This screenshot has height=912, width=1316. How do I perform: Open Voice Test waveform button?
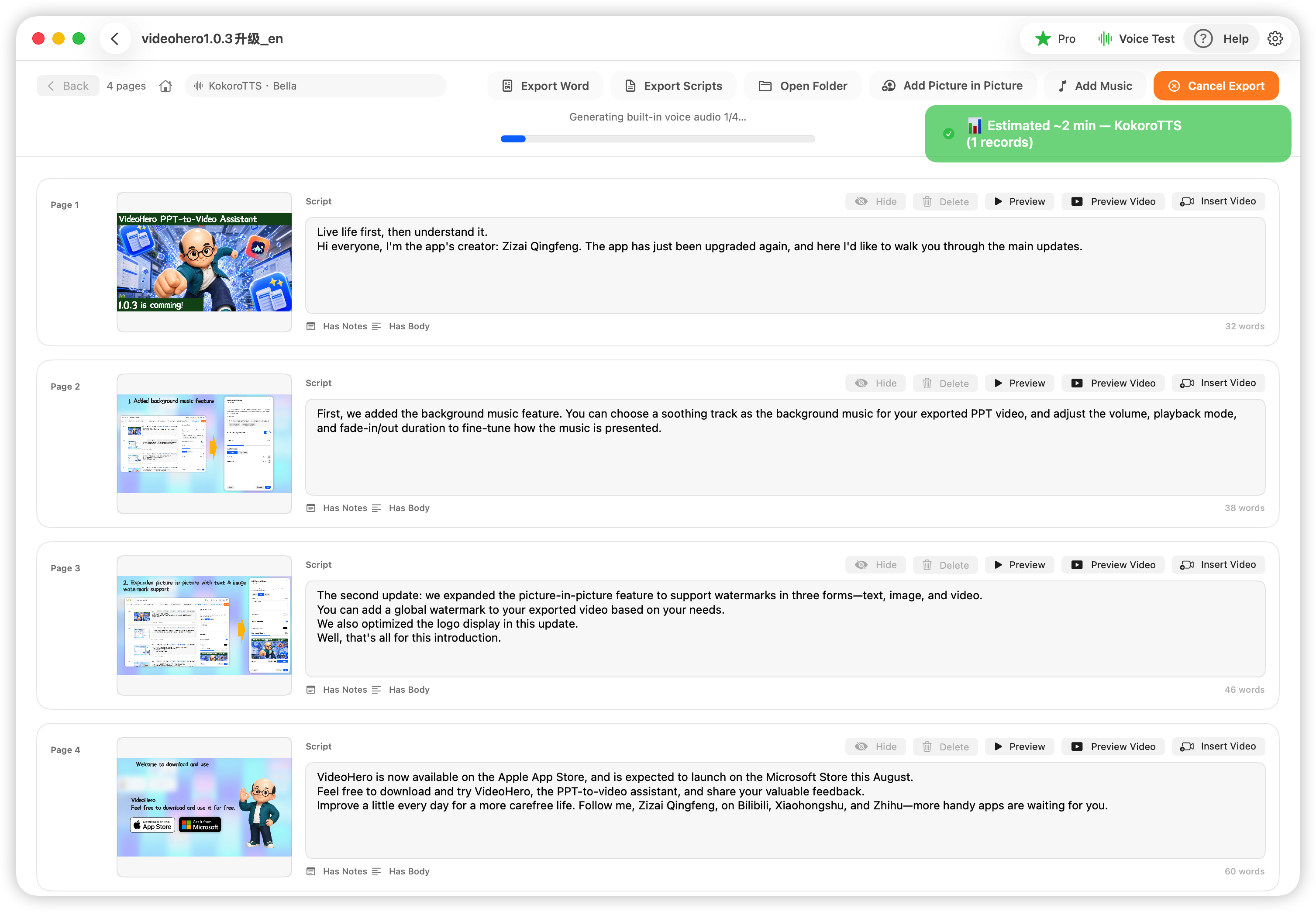[1136, 39]
